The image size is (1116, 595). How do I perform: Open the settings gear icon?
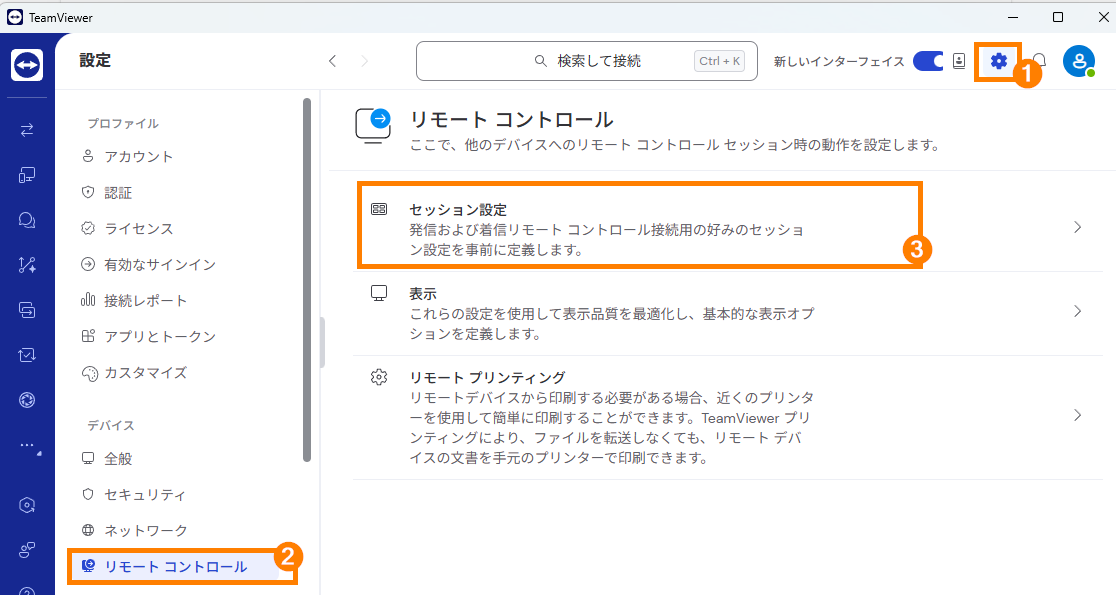[999, 61]
